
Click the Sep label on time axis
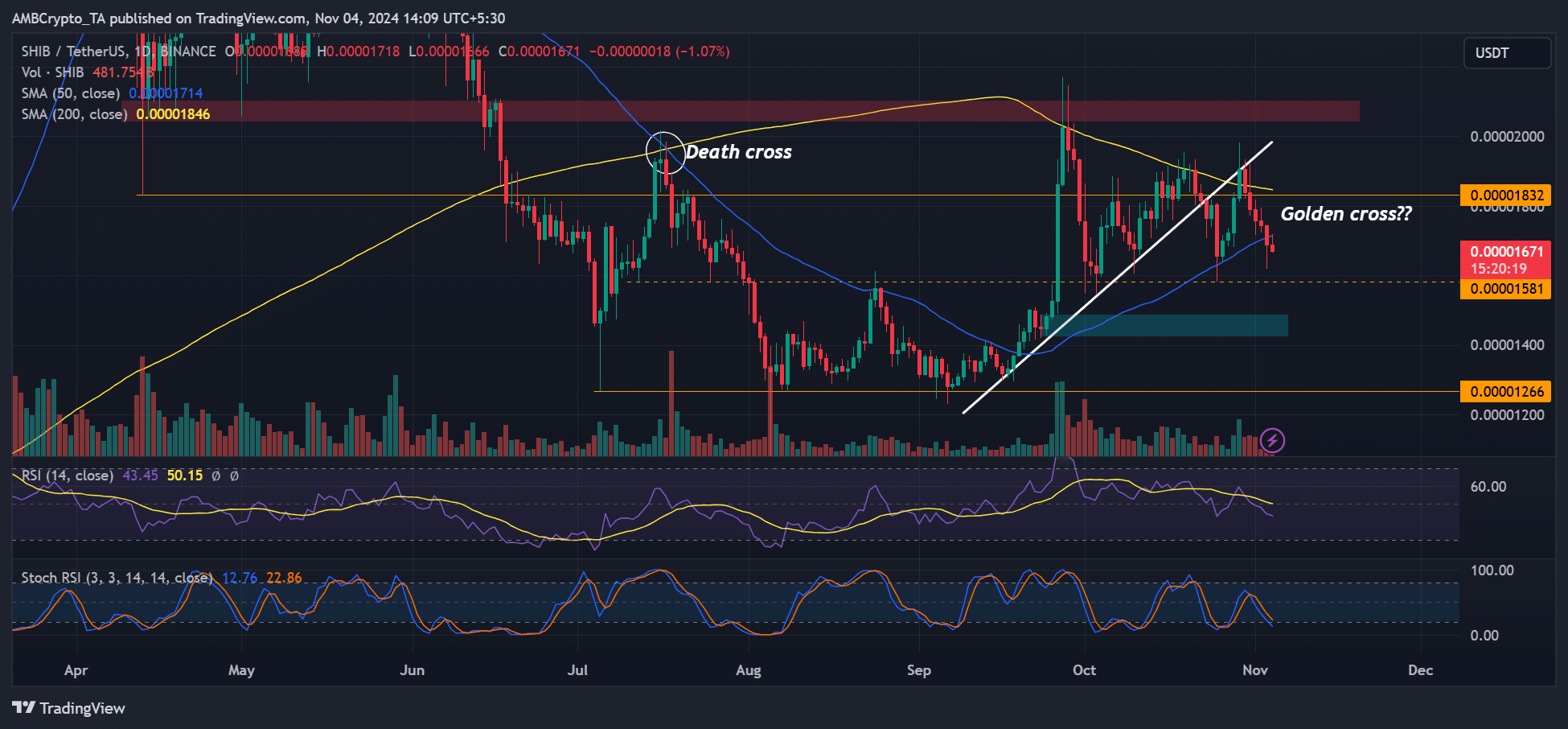pyautogui.click(x=918, y=670)
